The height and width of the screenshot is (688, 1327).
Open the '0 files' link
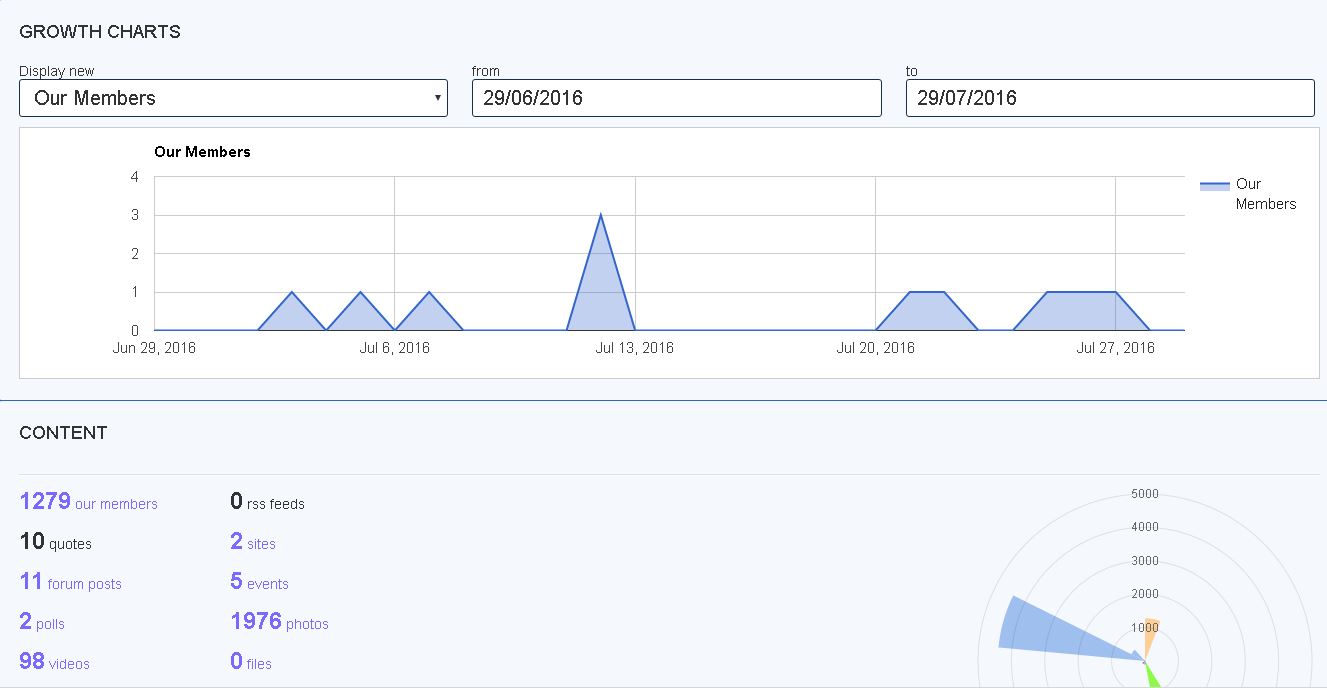click(x=251, y=662)
